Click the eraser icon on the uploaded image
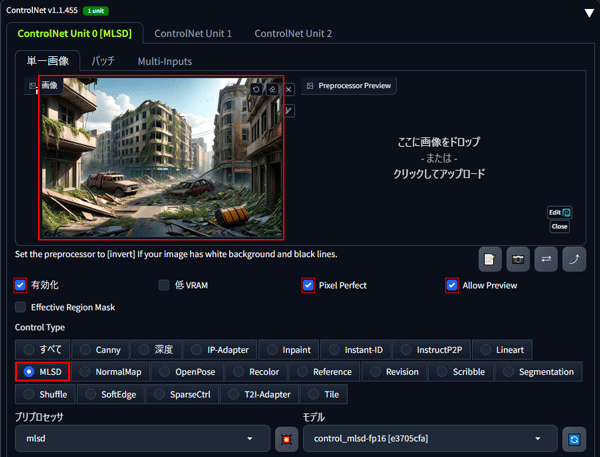The height and width of the screenshot is (457, 600). [272, 90]
